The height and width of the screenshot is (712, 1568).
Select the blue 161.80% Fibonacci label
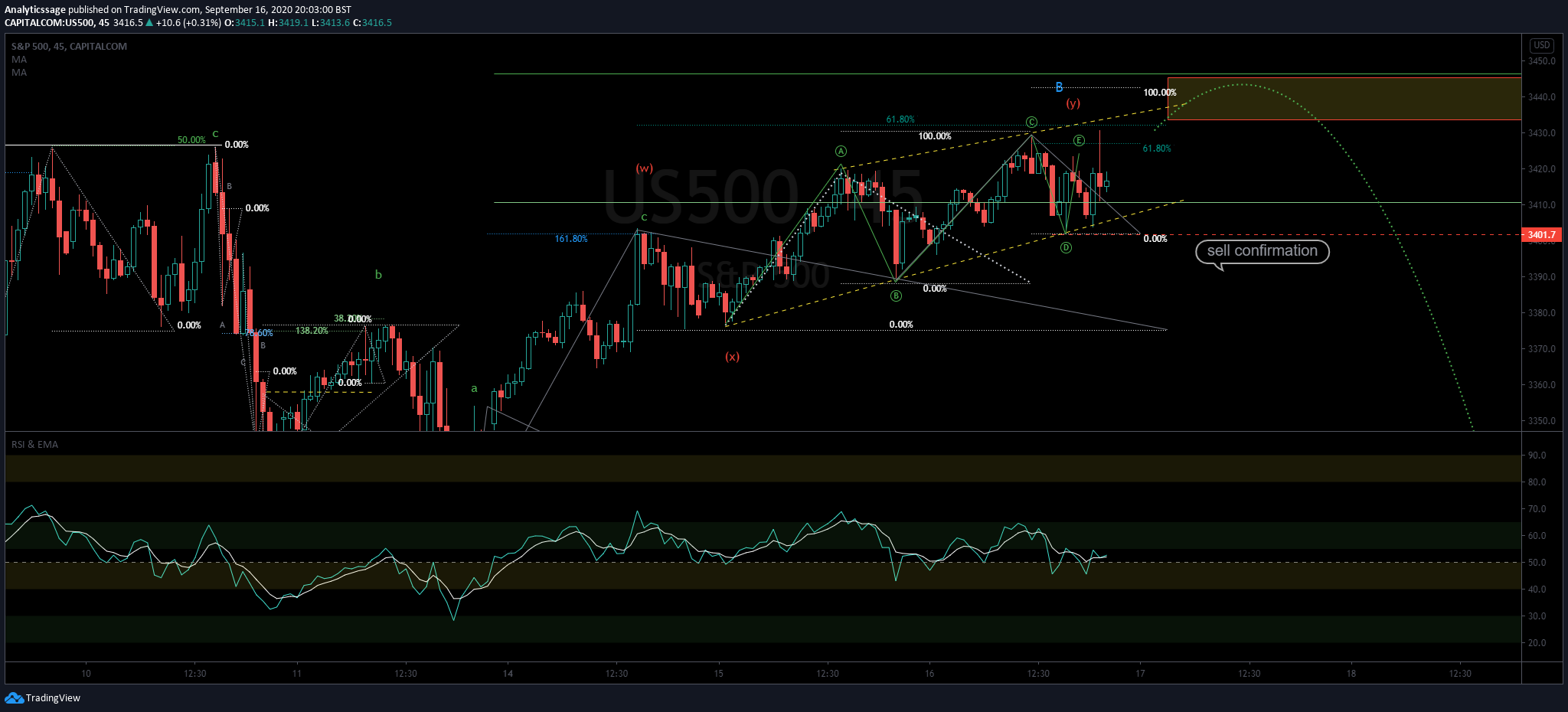[571, 240]
